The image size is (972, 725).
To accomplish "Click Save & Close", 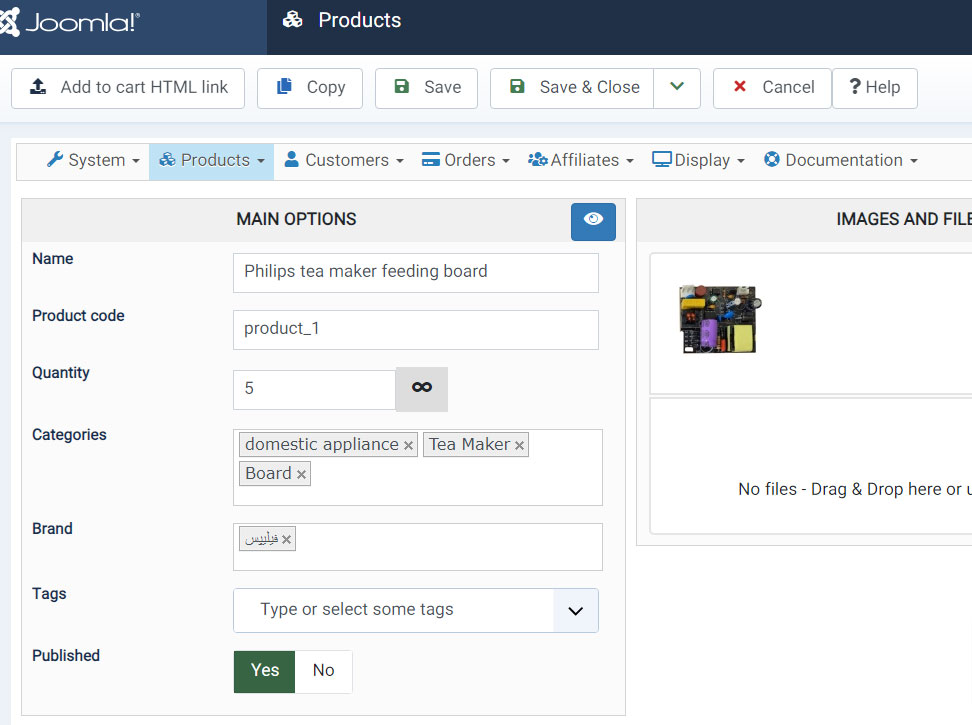I will pyautogui.click(x=572, y=88).
